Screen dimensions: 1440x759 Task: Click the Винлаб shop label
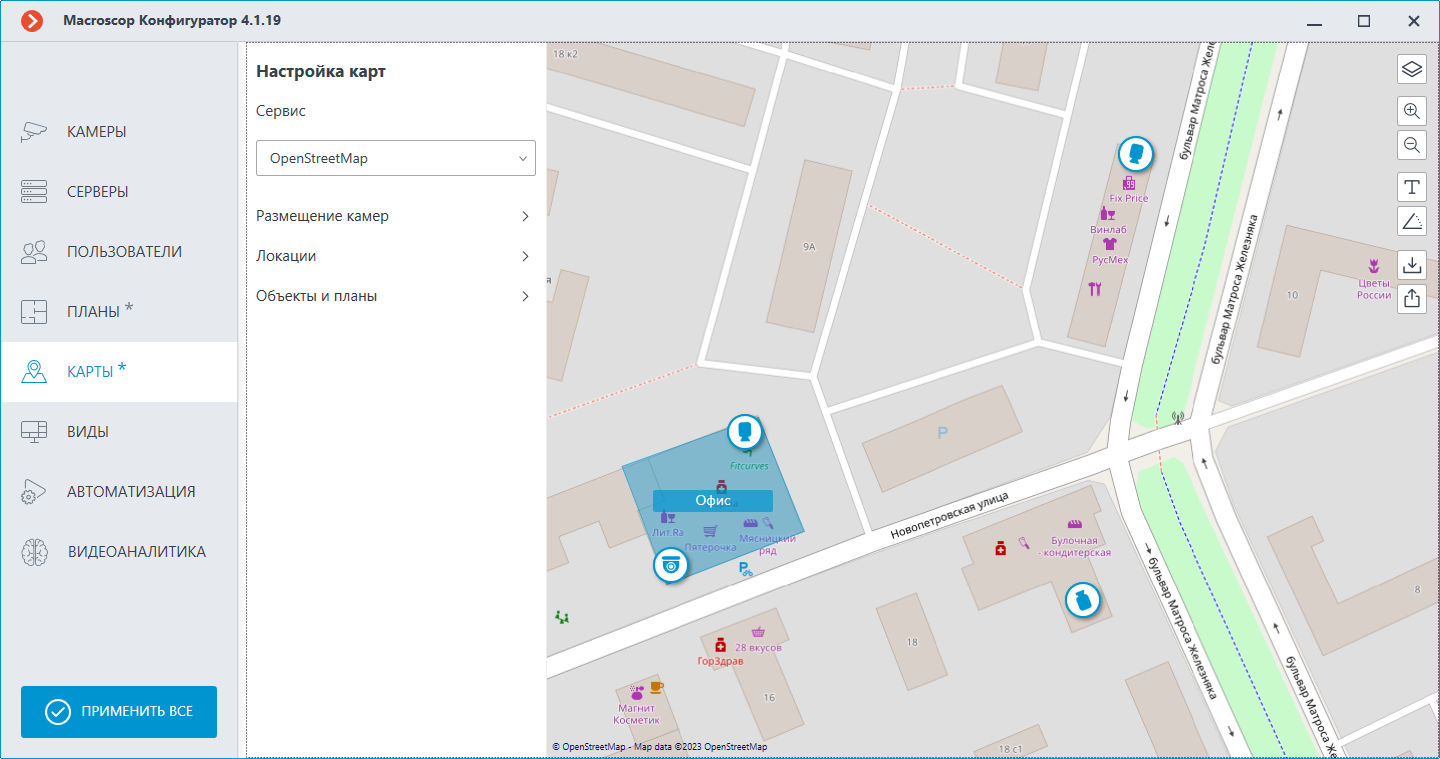[x=1108, y=229]
